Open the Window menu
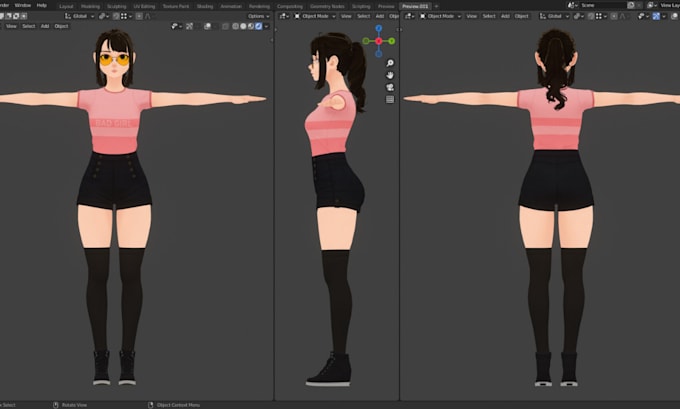 [x=22, y=5]
